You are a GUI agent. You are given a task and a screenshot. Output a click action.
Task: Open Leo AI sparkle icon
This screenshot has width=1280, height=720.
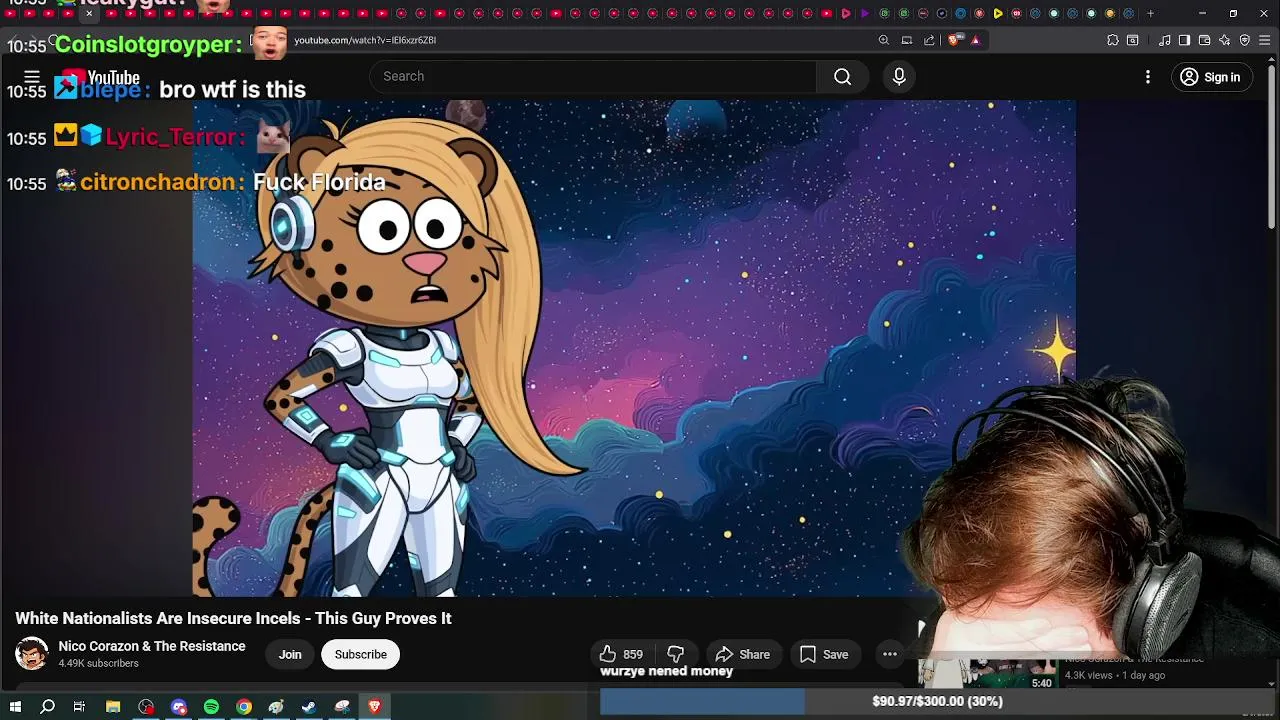1225,40
